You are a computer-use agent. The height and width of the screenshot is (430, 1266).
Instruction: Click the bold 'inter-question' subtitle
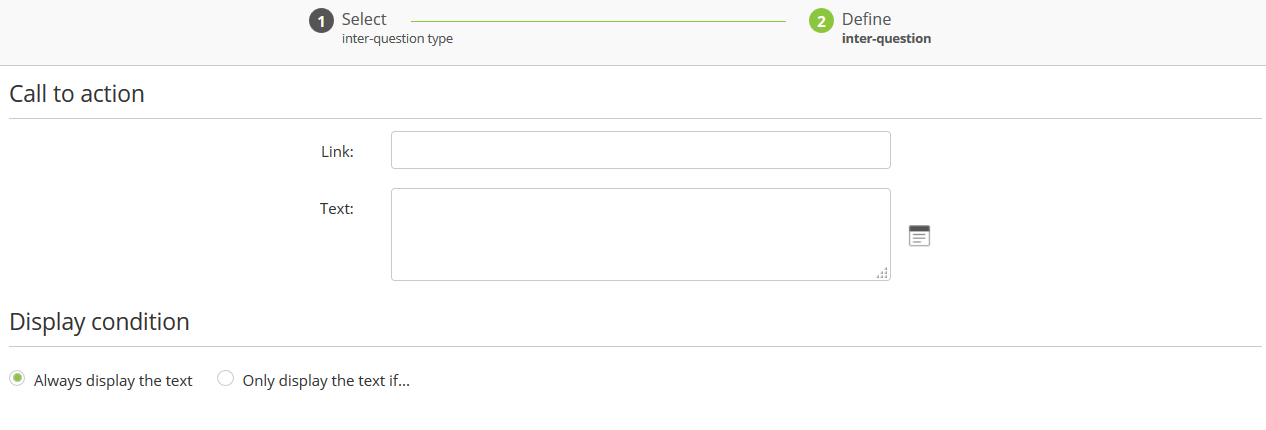tap(886, 39)
